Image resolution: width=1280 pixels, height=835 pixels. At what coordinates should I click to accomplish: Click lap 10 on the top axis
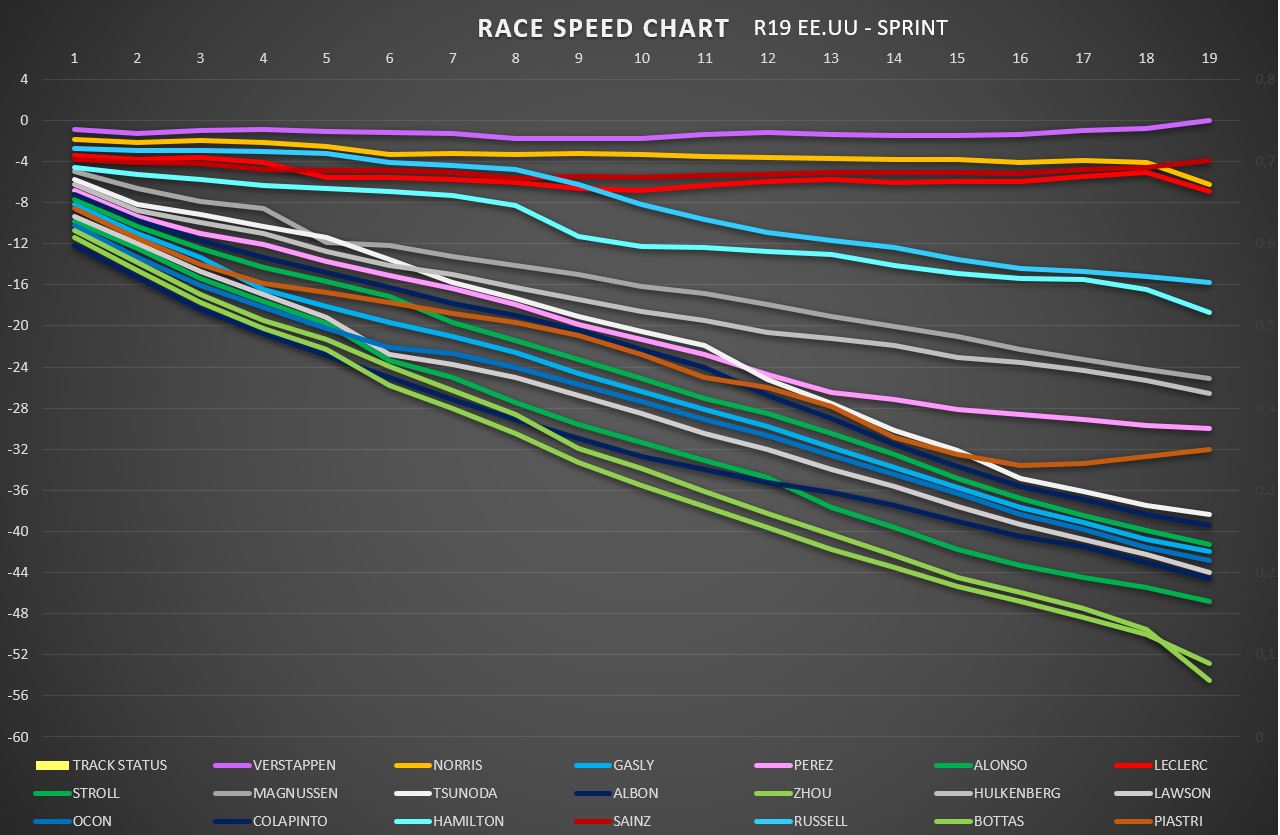[642, 58]
